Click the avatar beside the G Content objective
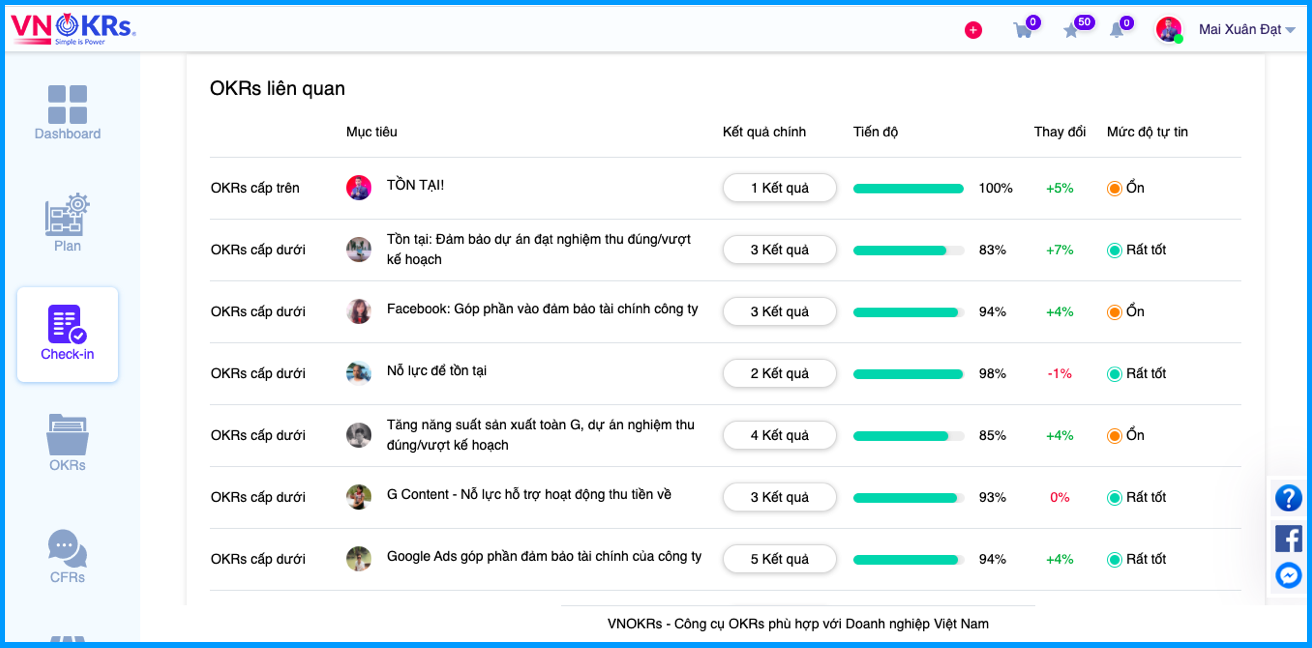Image resolution: width=1312 pixels, height=648 pixels. pos(359,498)
